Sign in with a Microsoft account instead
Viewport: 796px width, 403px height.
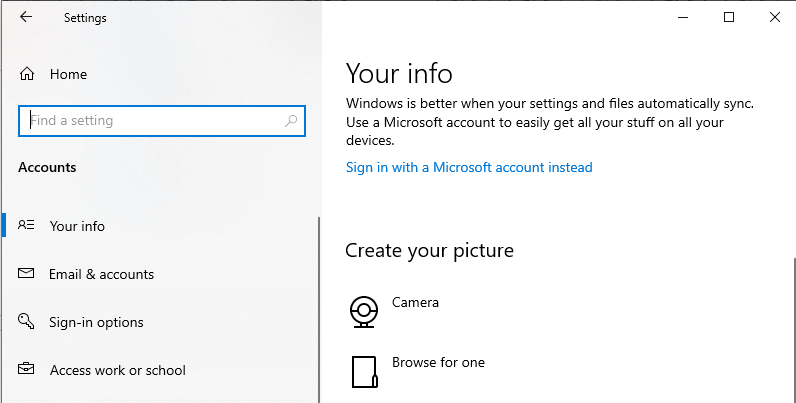[x=469, y=167]
